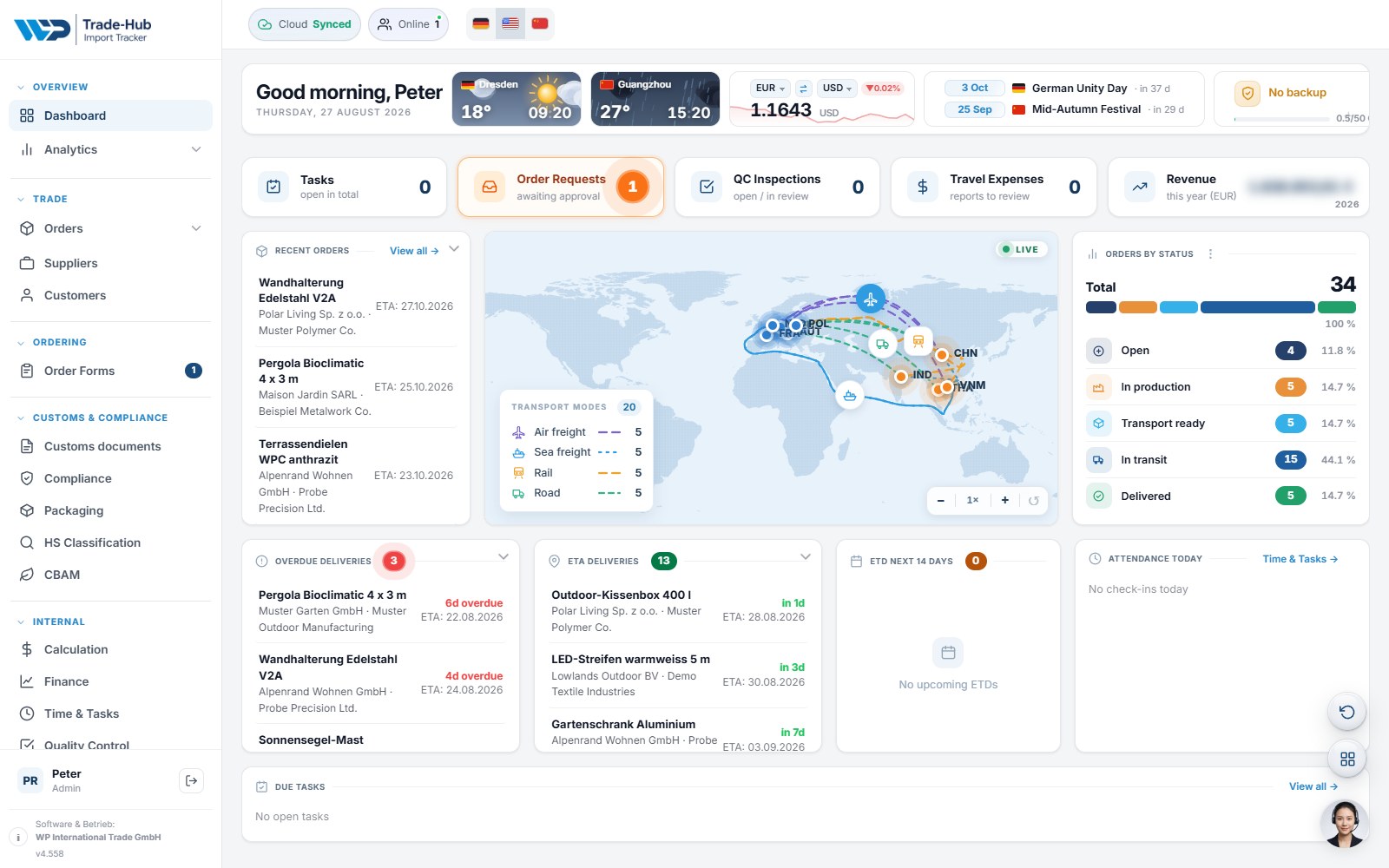Click the Dresden weather card

click(x=517, y=99)
